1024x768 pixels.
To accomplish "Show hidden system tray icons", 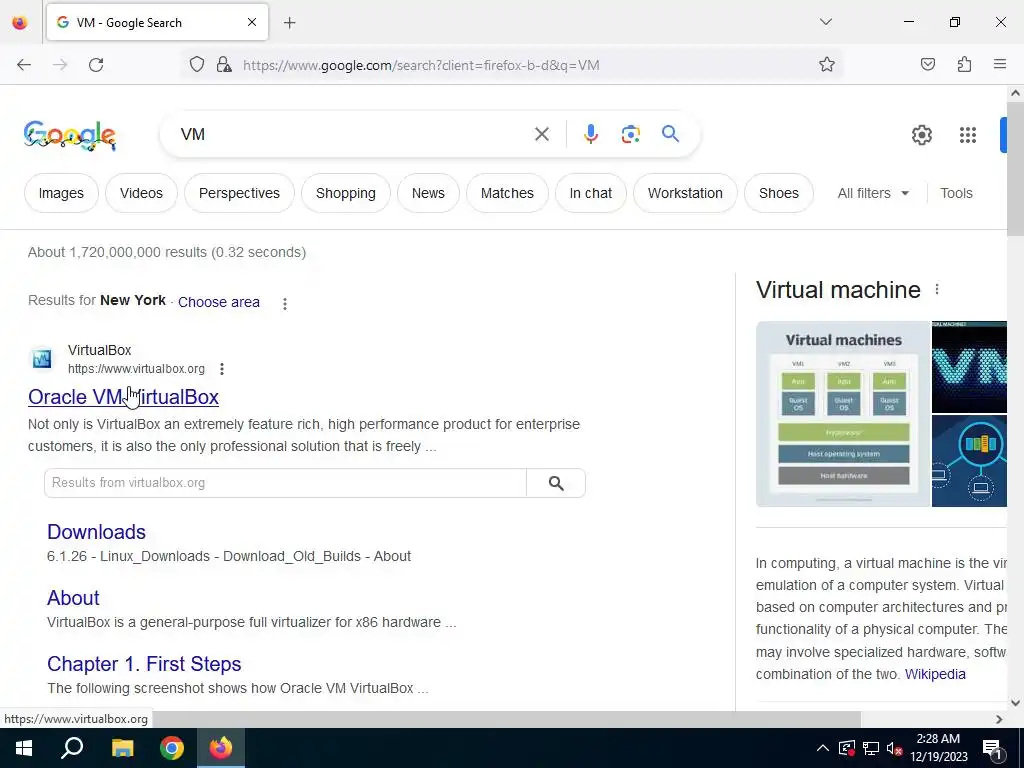I will [823, 748].
